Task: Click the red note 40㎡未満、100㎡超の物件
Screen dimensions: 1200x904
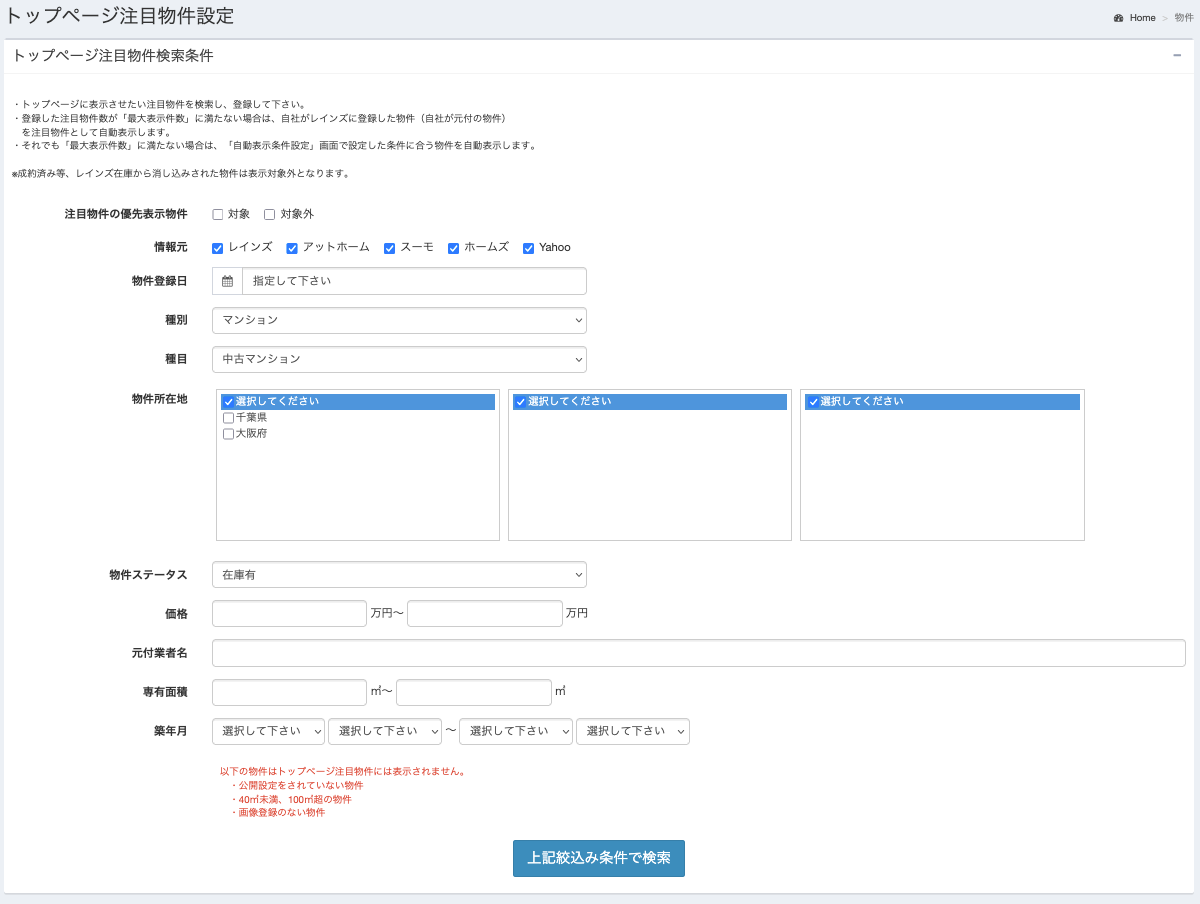Action: (x=294, y=799)
